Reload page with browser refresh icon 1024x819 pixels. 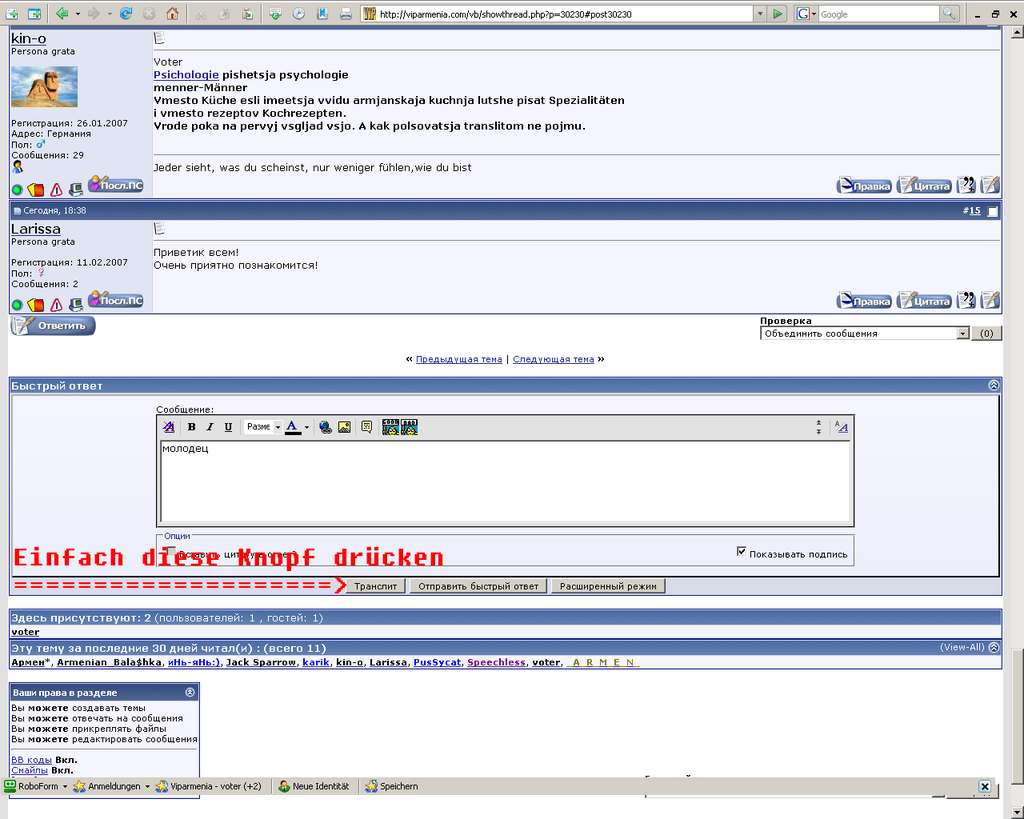pyautogui.click(x=125, y=14)
